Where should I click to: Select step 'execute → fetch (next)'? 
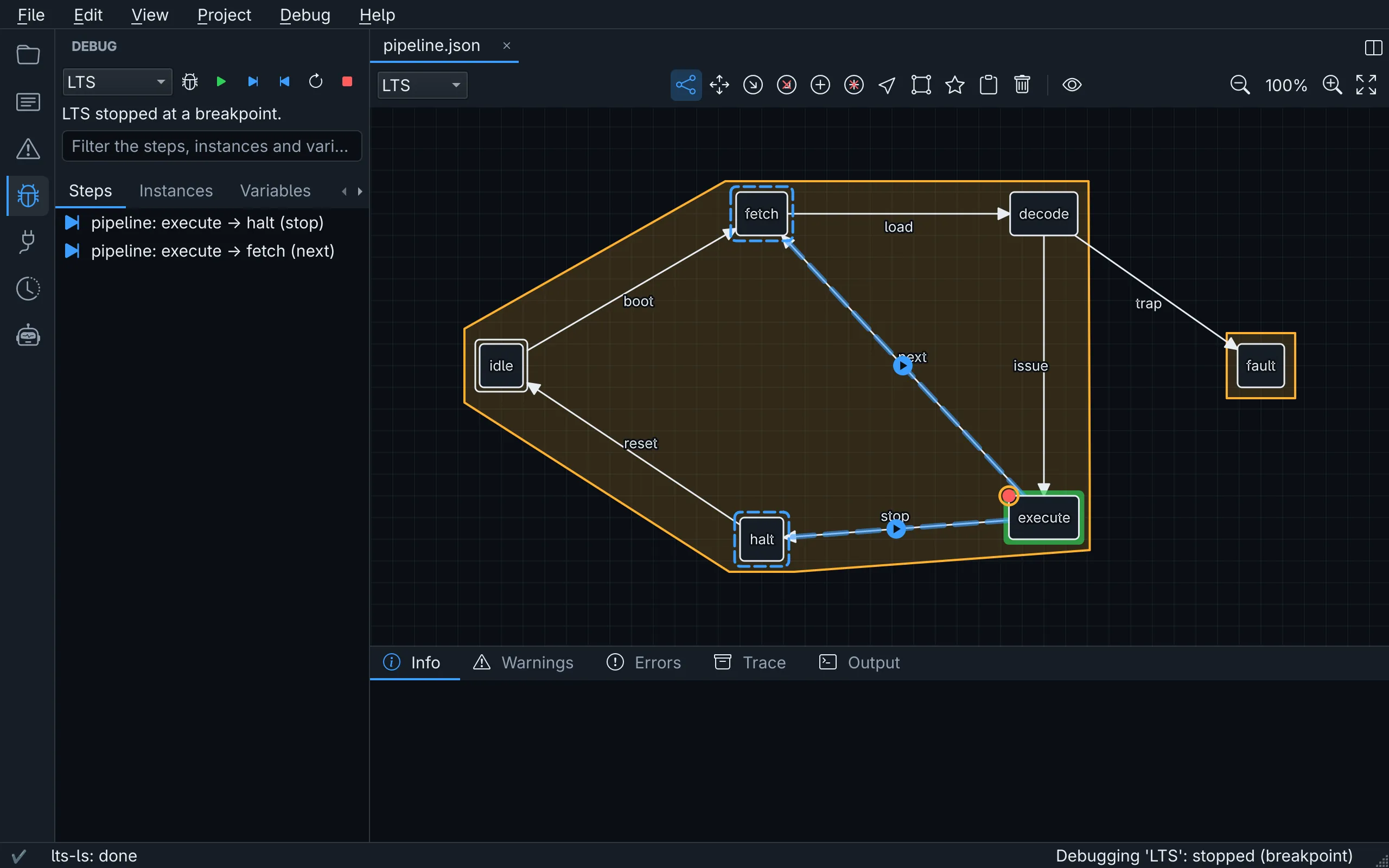(x=212, y=251)
